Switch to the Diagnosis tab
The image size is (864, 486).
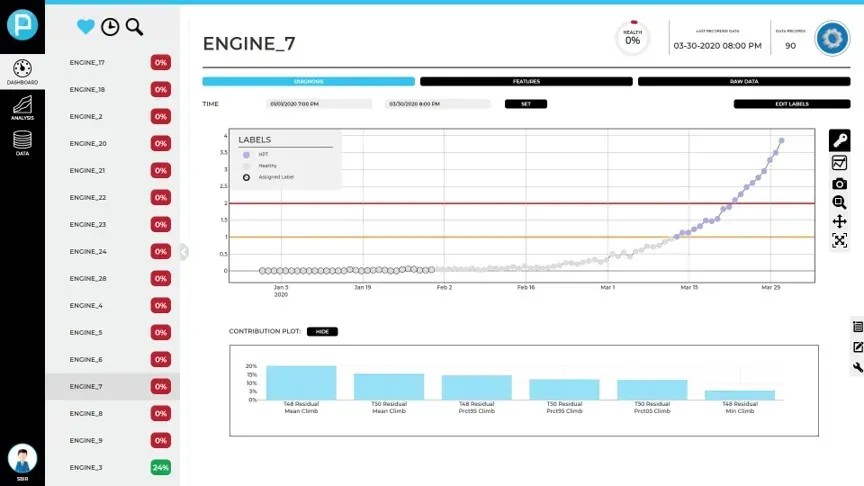(309, 82)
